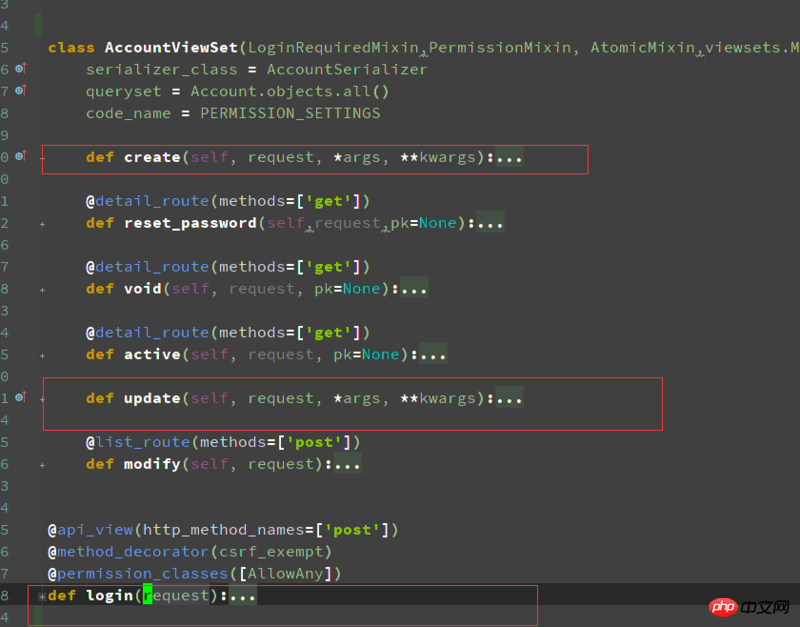The width and height of the screenshot is (800, 627).
Task: Click override gutter icon beside serializer_class line
Action: tap(20, 68)
